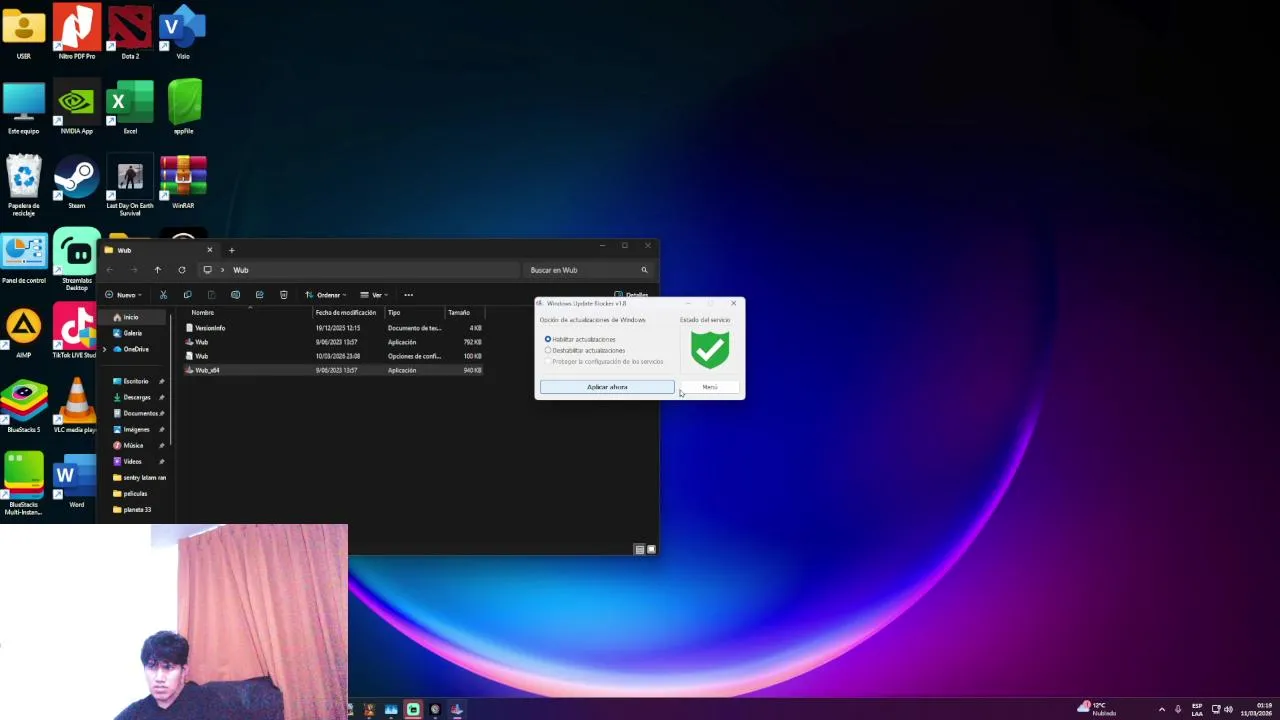Select the Deshabilitar actualizaciones radio button
This screenshot has width=1280, height=720.
click(x=548, y=350)
